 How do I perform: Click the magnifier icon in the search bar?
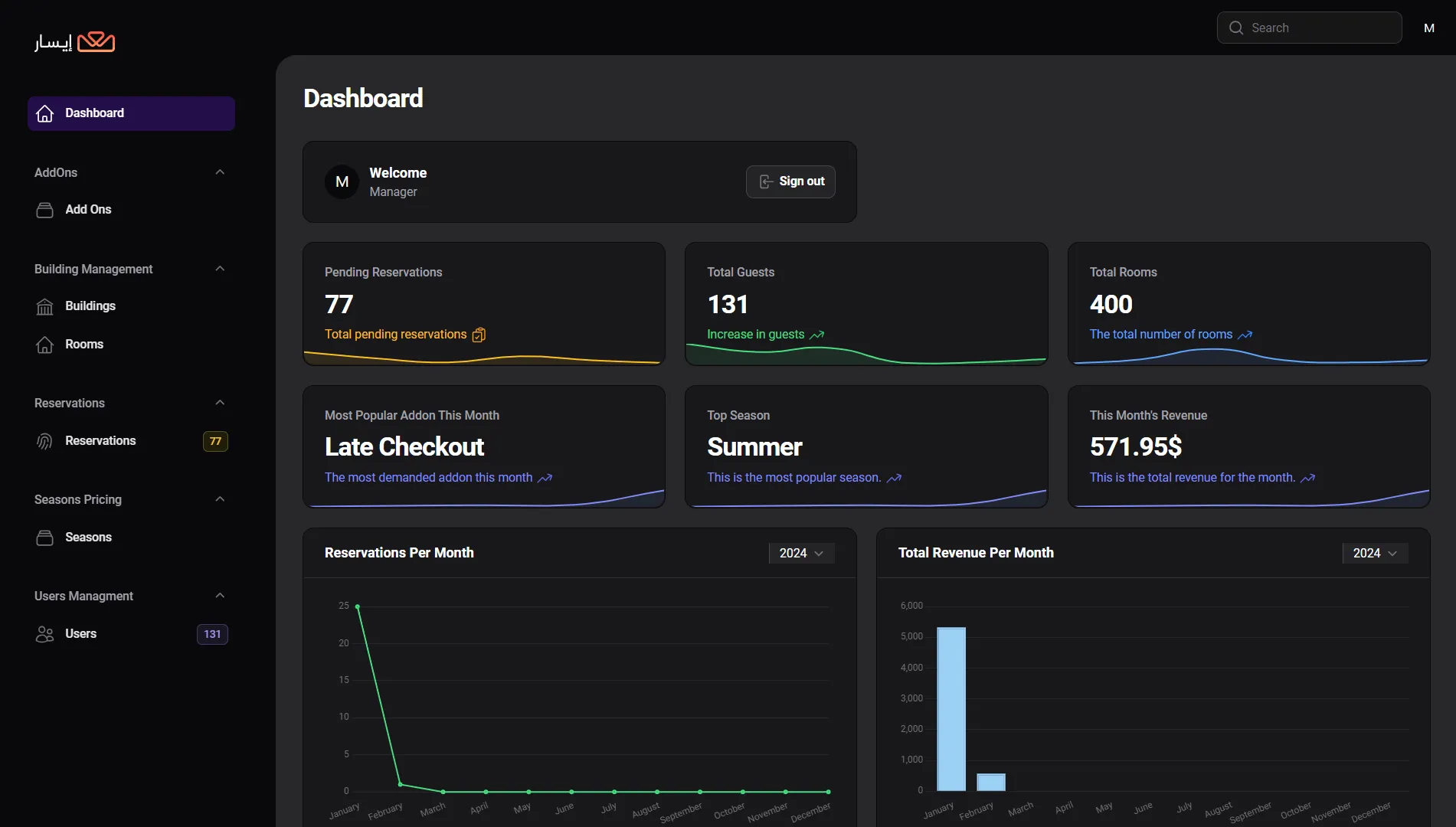(1235, 28)
